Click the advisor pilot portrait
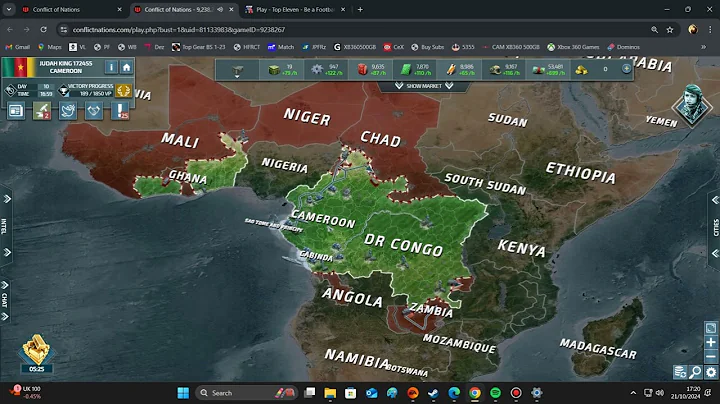Image resolution: width=720 pixels, height=404 pixels. click(x=692, y=105)
